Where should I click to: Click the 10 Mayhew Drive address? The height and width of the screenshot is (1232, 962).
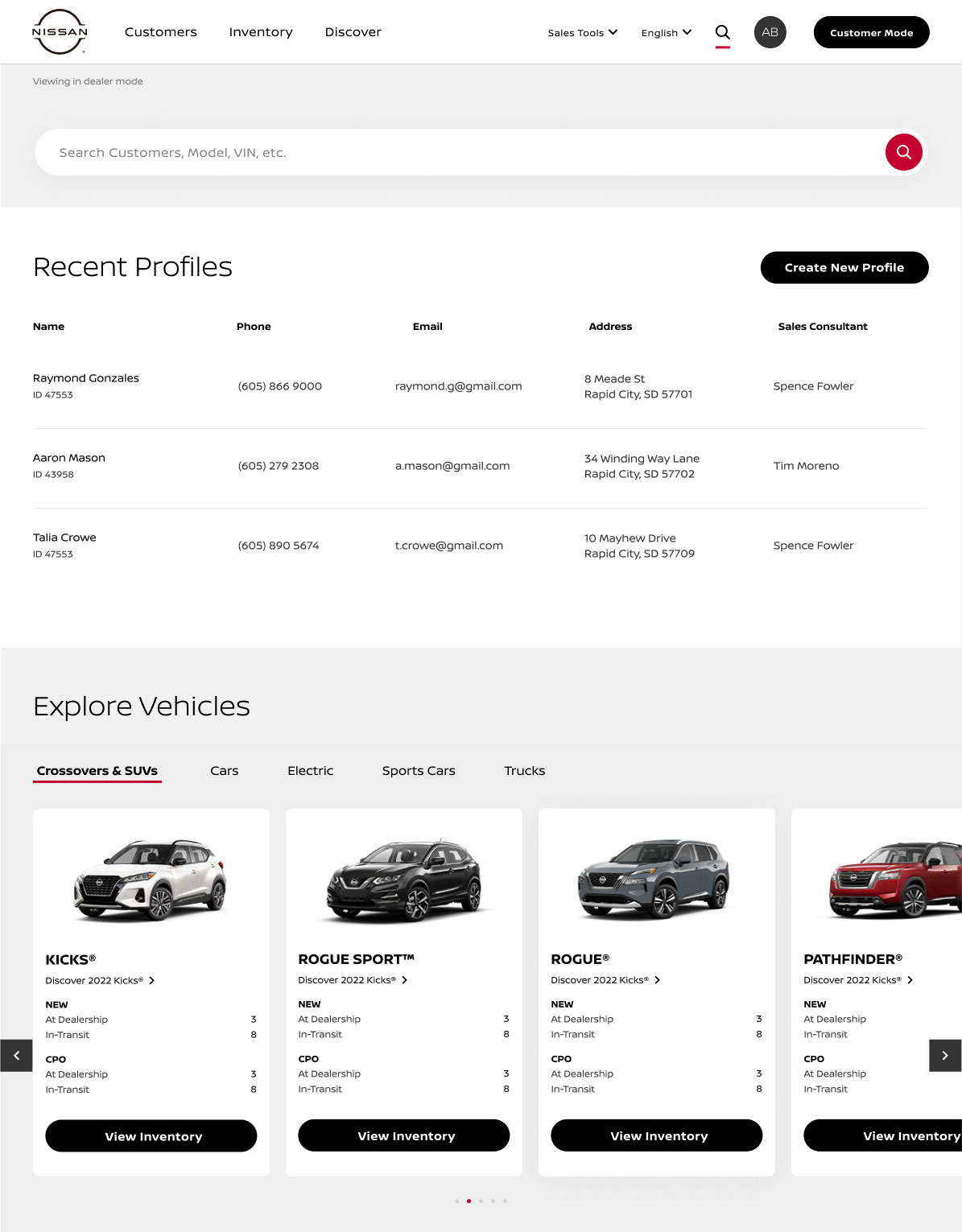[639, 546]
